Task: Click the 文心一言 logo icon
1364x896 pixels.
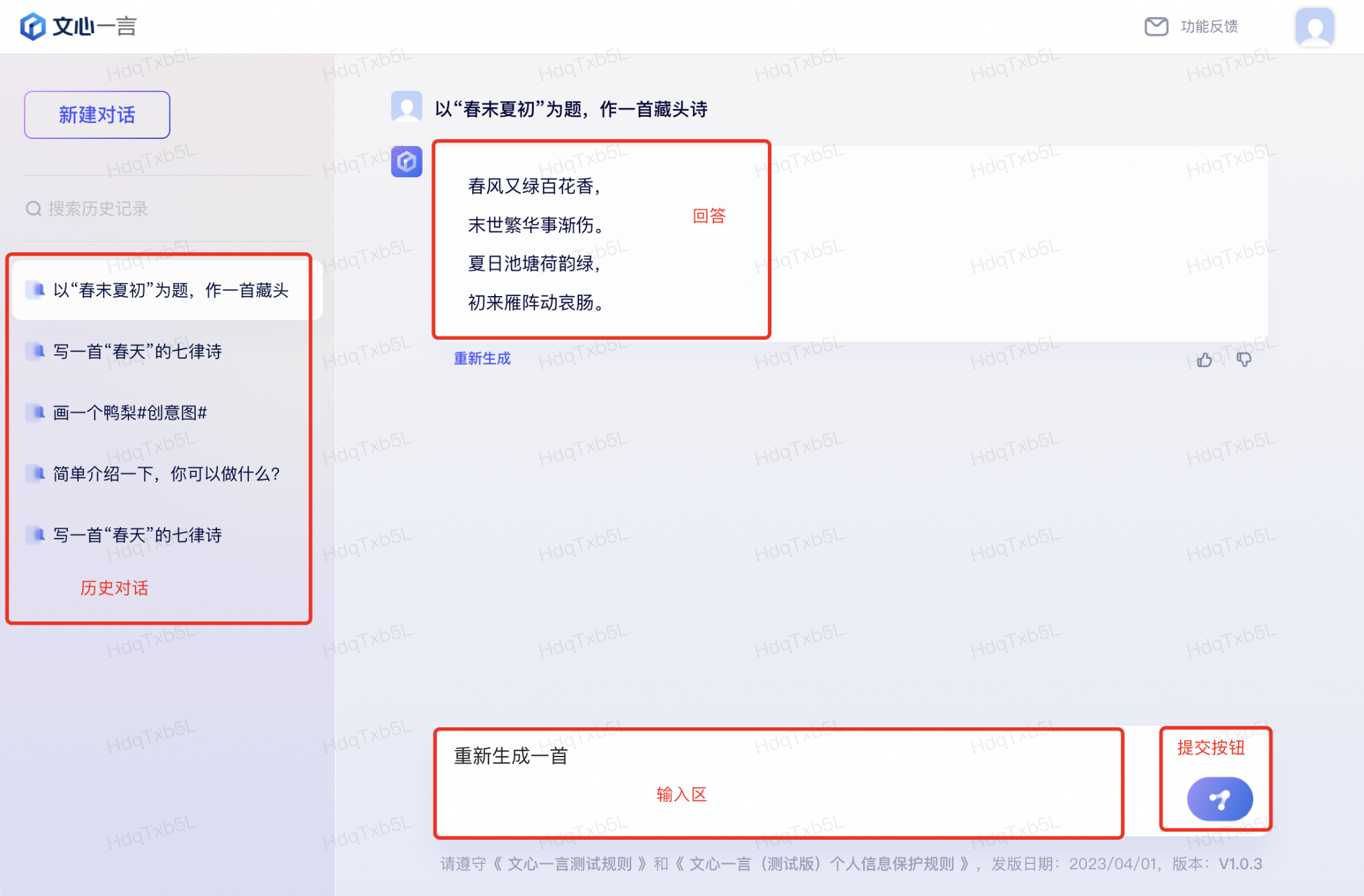Action: click(x=33, y=27)
